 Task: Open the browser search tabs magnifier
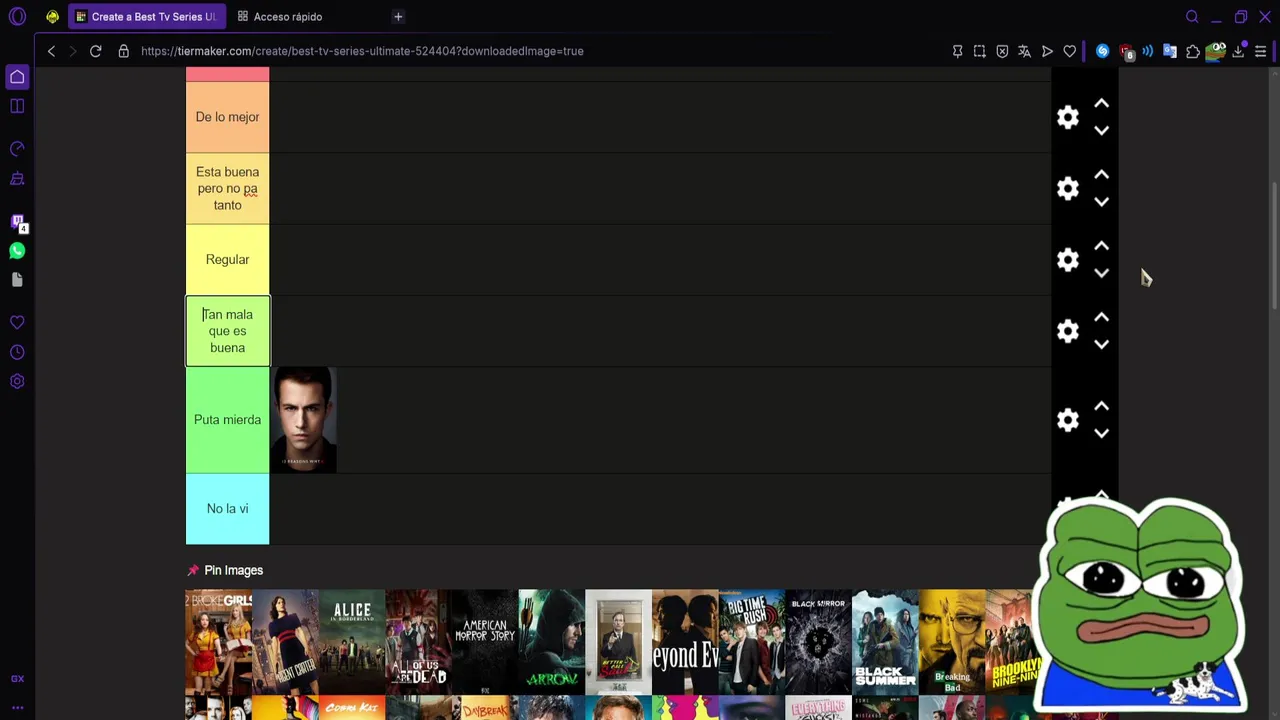coord(1192,17)
